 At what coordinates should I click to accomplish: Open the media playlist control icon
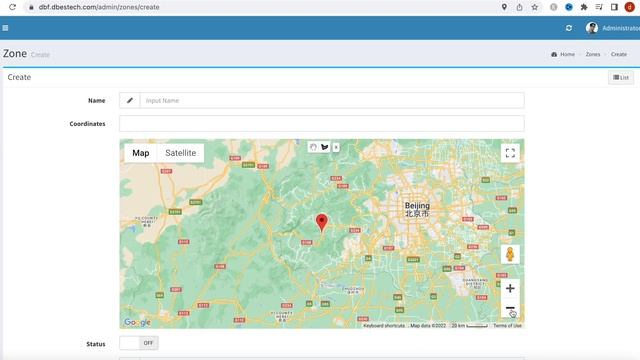(x=599, y=7)
